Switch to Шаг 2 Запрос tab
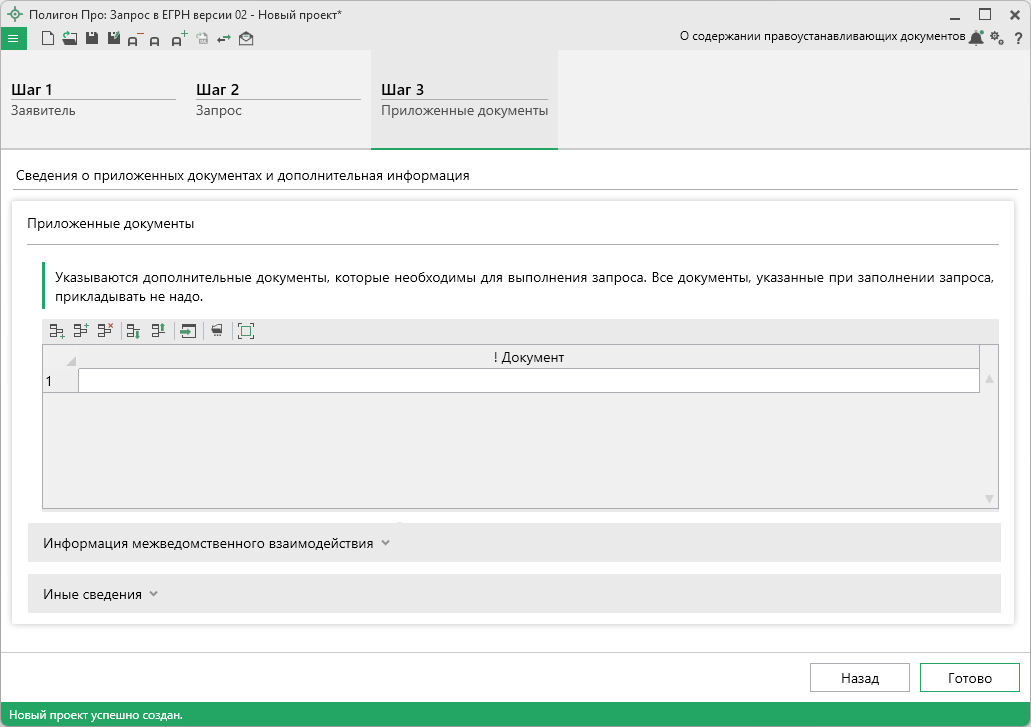 click(x=278, y=99)
